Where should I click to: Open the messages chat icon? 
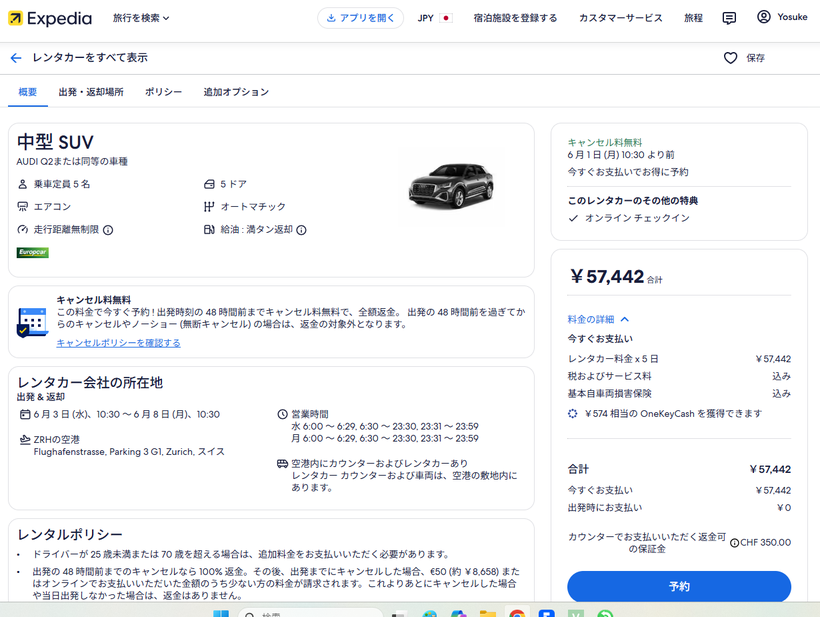coord(729,18)
